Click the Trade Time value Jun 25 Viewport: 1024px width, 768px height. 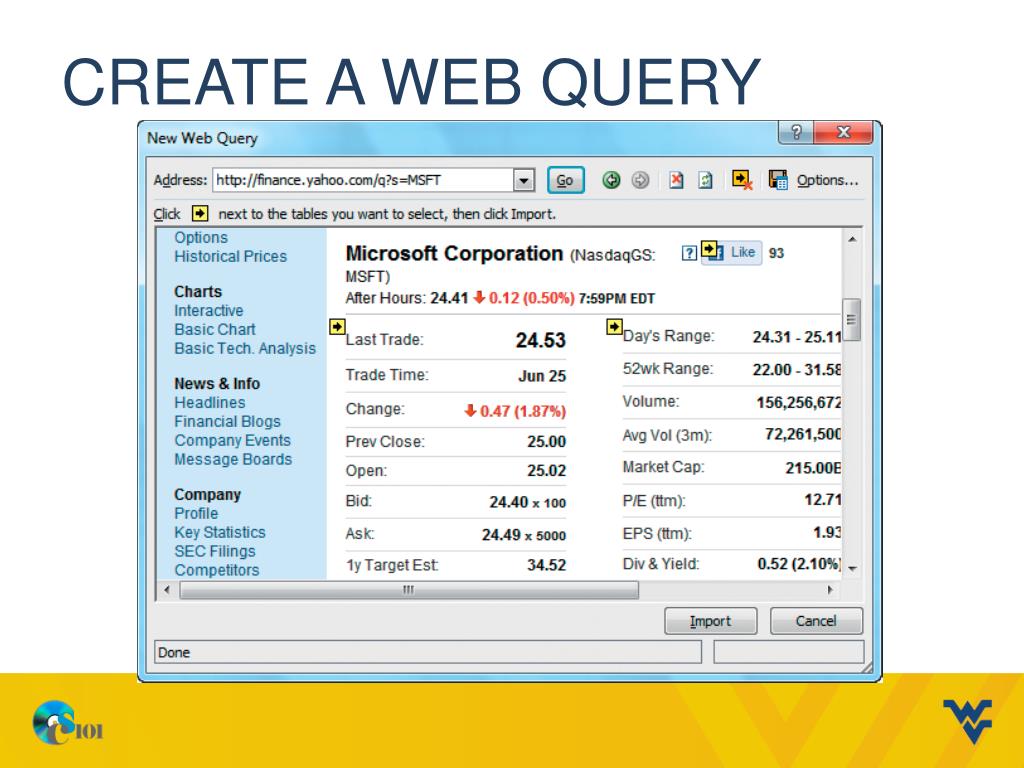point(542,376)
